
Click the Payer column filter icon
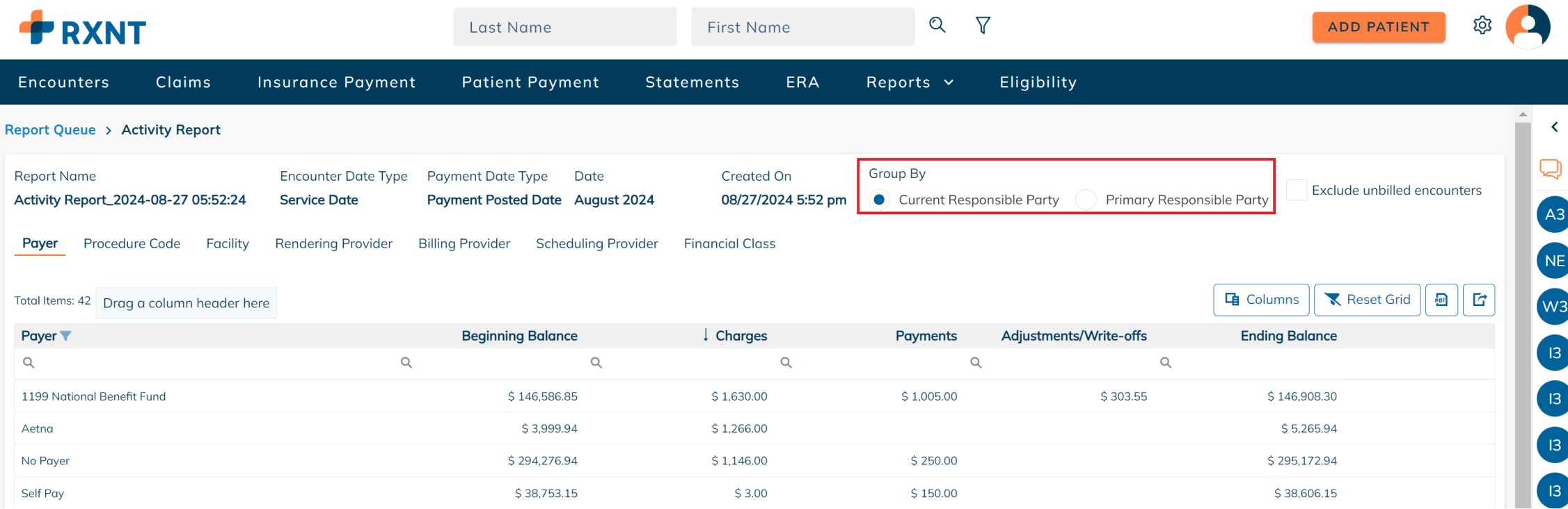coord(66,336)
